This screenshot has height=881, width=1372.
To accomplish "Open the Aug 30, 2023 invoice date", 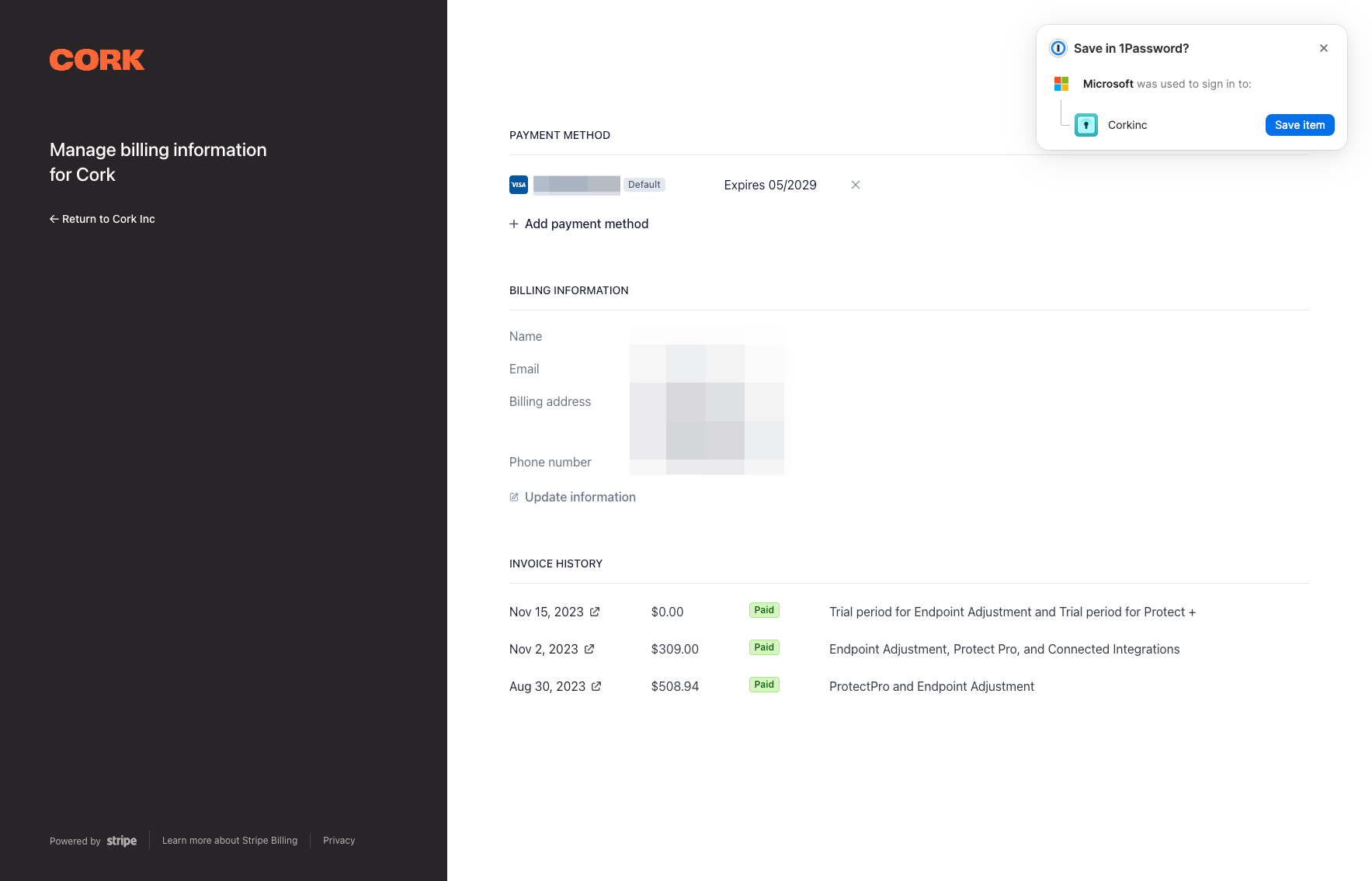I will 547,686.
